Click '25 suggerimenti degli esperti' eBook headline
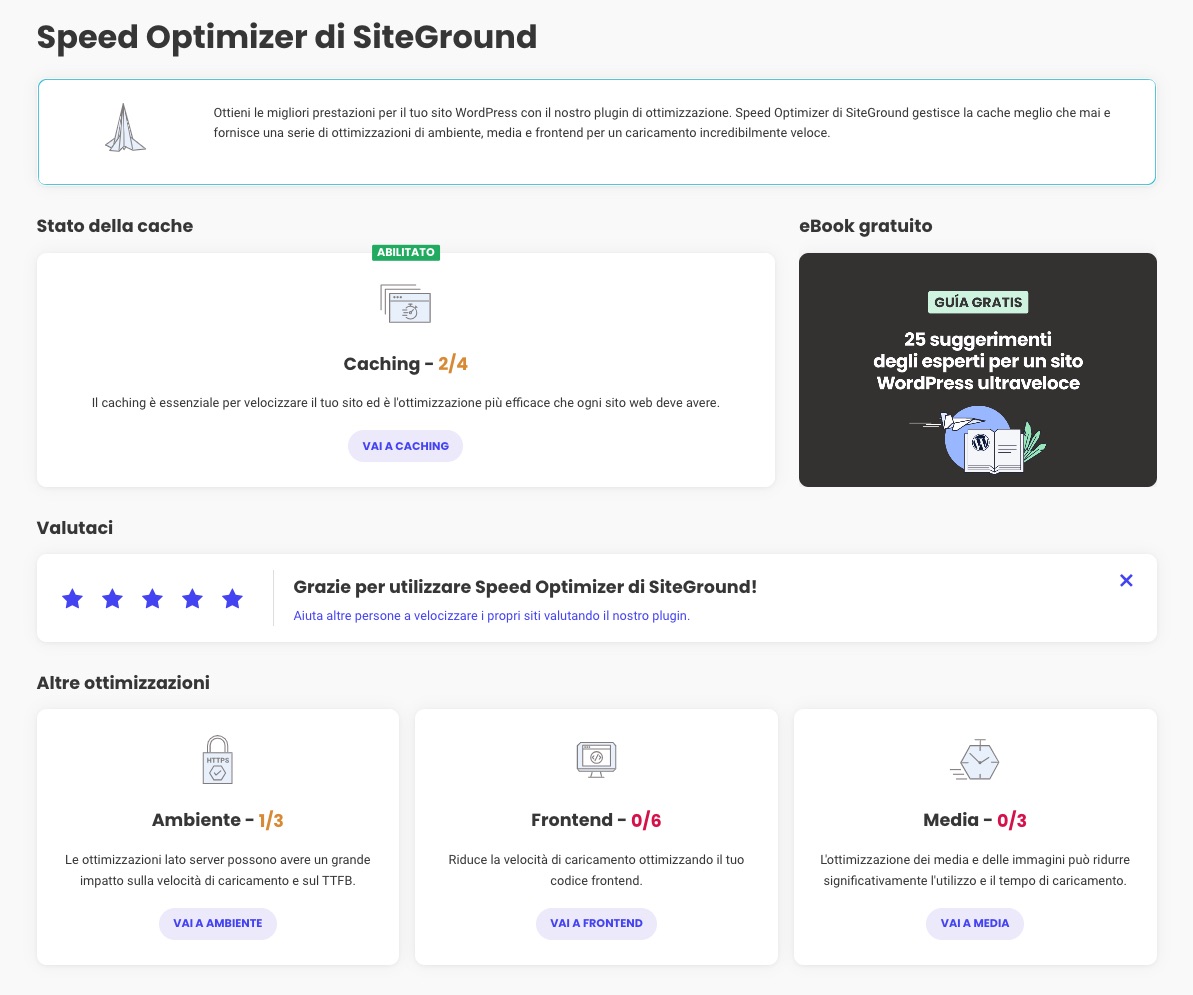Image resolution: width=1193 pixels, height=995 pixels. (x=978, y=361)
